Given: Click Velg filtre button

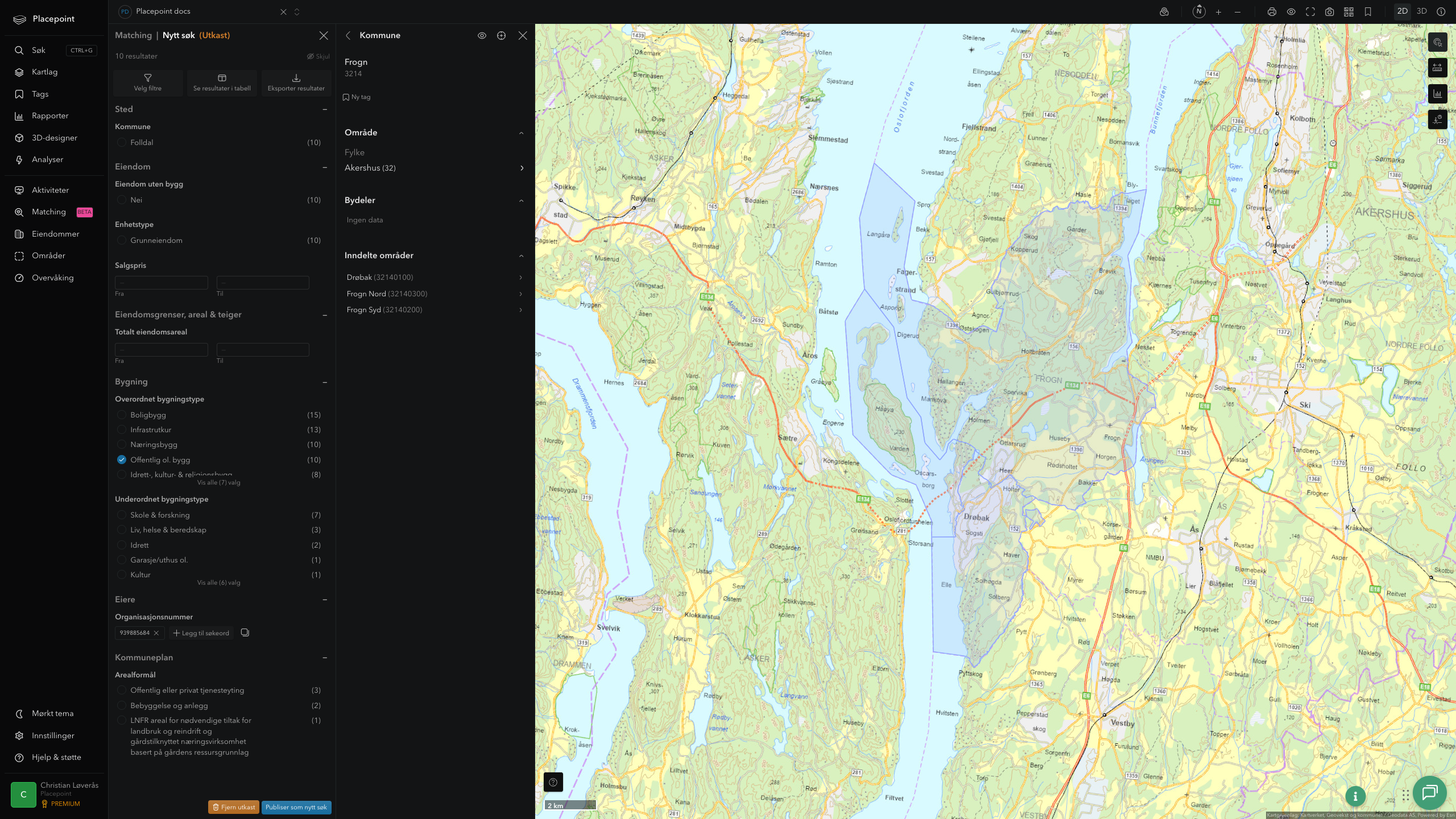Looking at the screenshot, I should tap(148, 82).
